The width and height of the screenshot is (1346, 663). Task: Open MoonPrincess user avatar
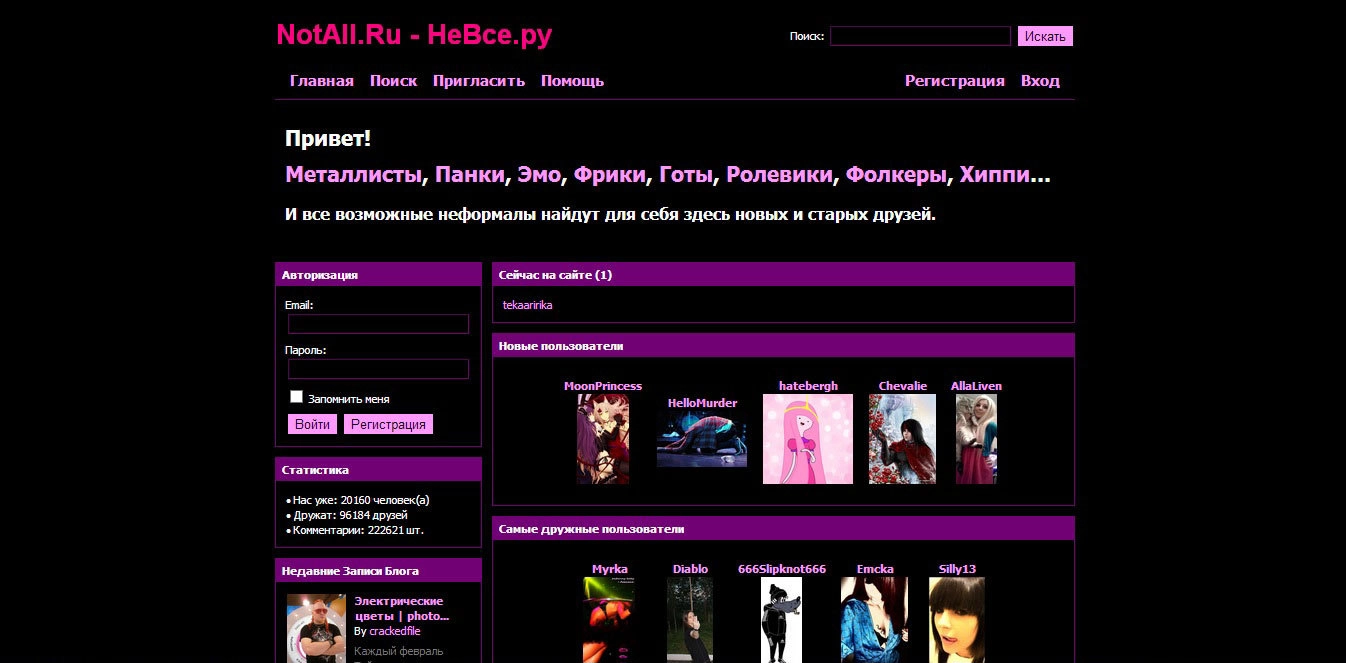click(602, 439)
